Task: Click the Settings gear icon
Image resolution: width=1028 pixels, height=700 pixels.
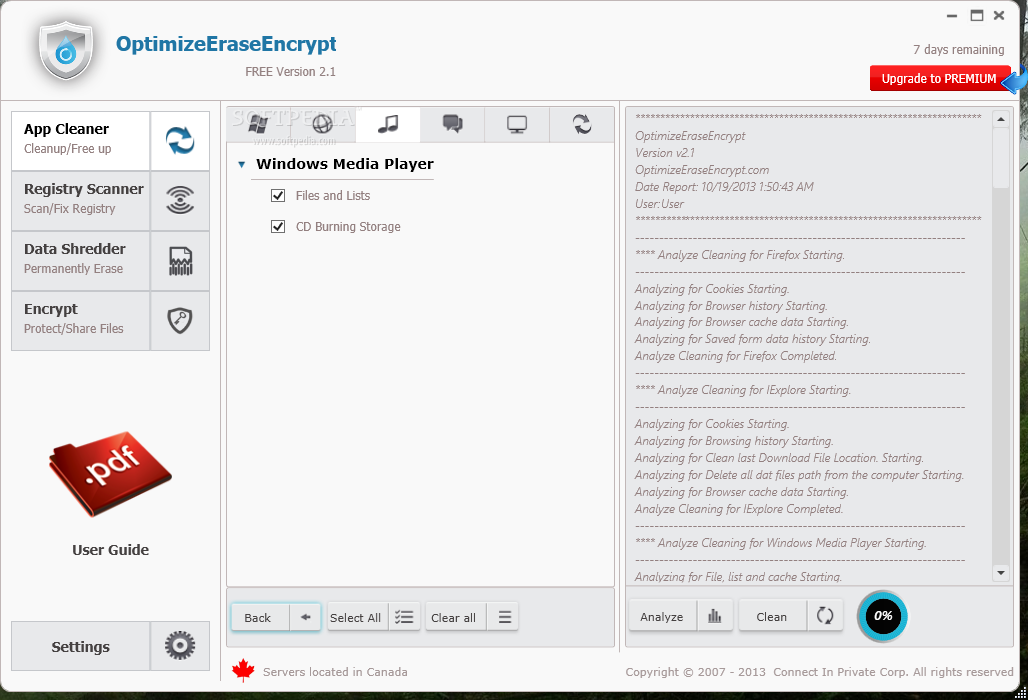Action: tap(180, 646)
